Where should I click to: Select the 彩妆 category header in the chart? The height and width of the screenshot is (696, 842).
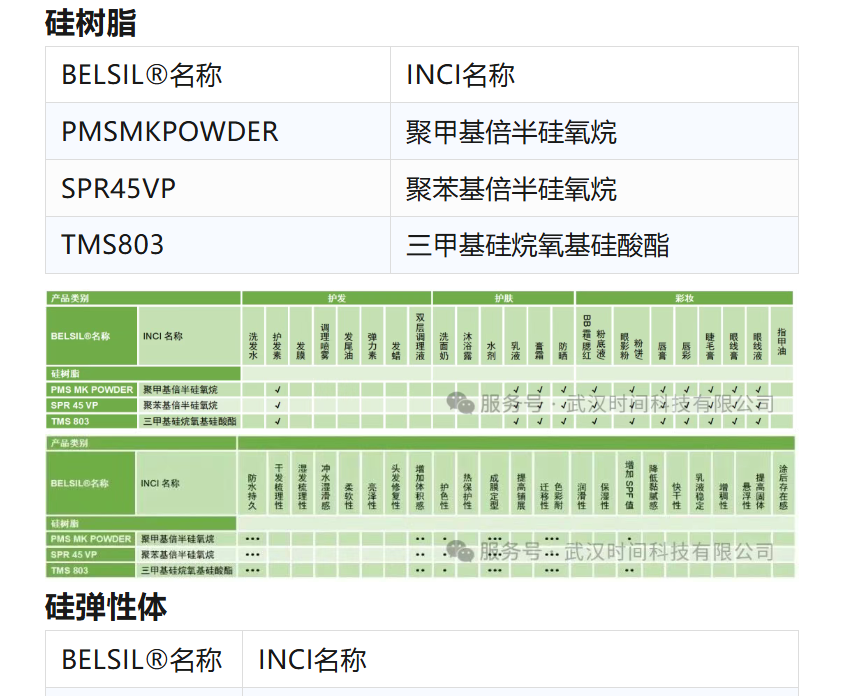tap(684, 298)
